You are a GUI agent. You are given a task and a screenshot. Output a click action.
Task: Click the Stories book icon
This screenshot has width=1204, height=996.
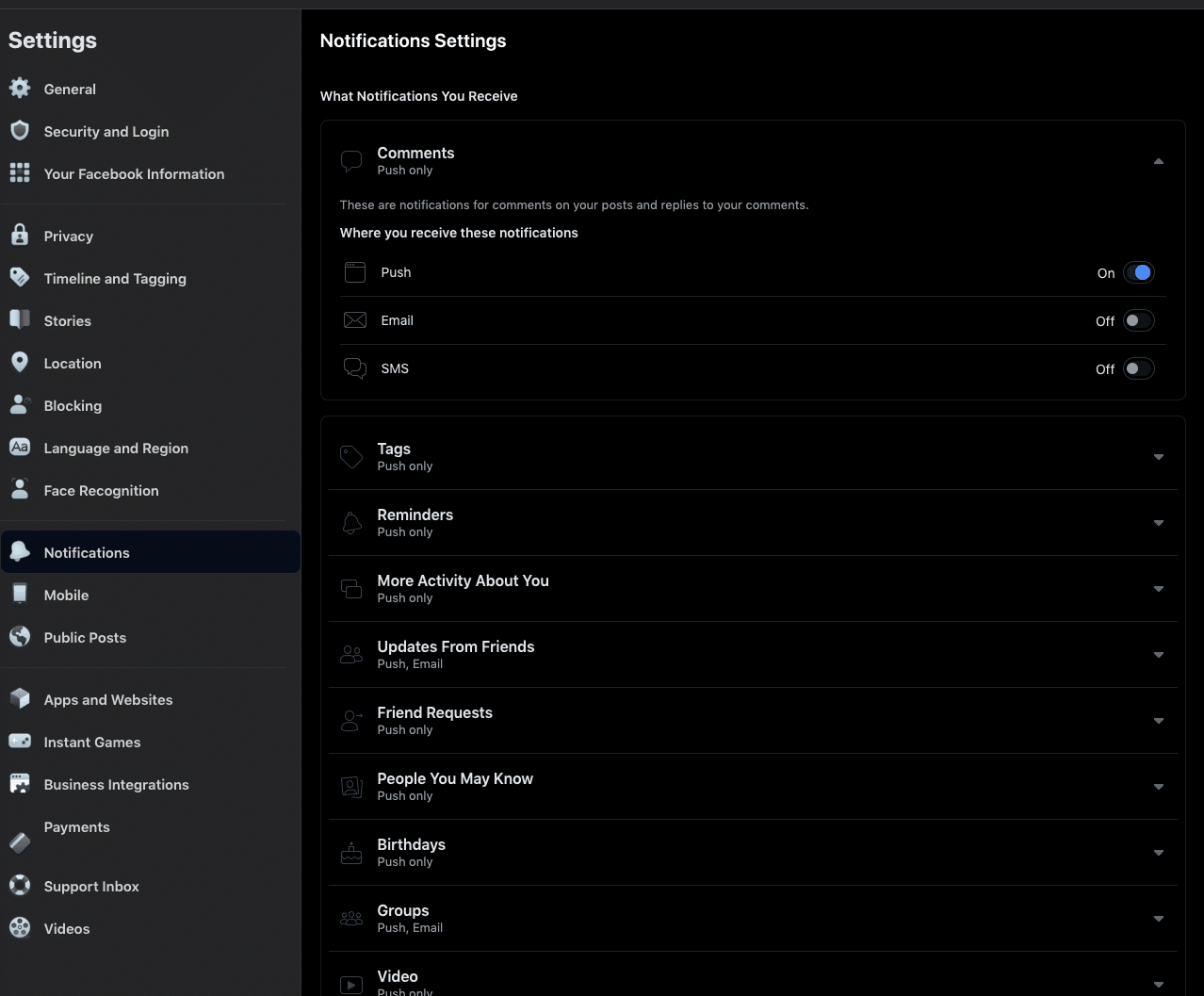(20, 320)
